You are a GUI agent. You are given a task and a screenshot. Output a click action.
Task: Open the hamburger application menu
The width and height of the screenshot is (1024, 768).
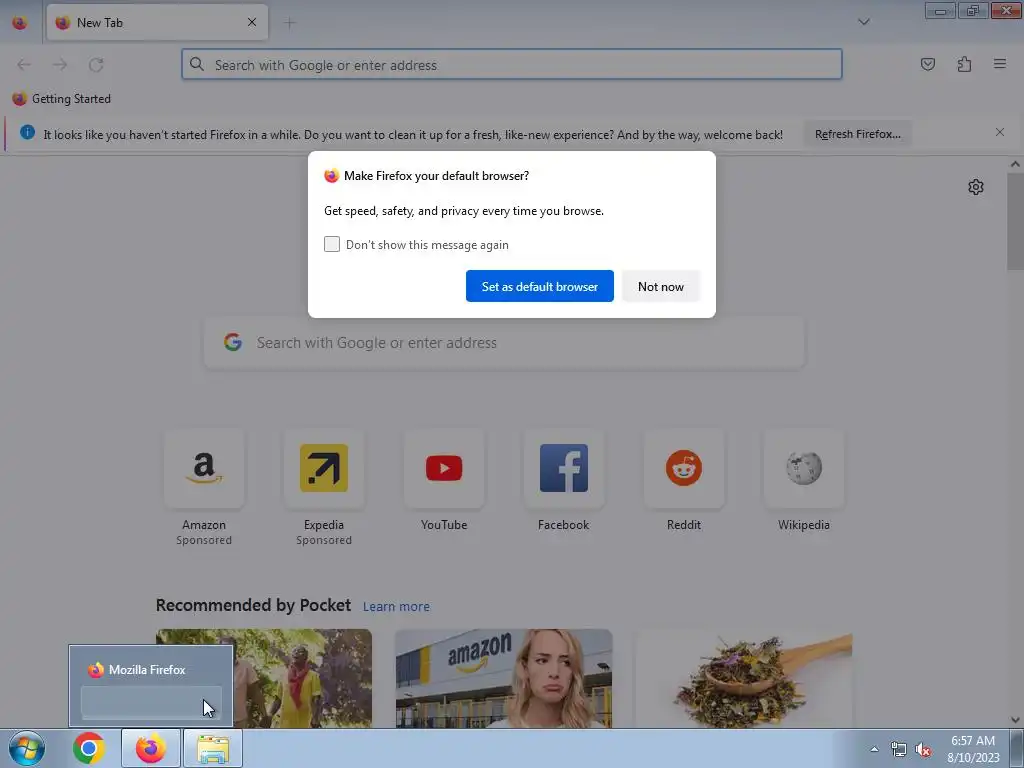pyautogui.click(x=1000, y=64)
